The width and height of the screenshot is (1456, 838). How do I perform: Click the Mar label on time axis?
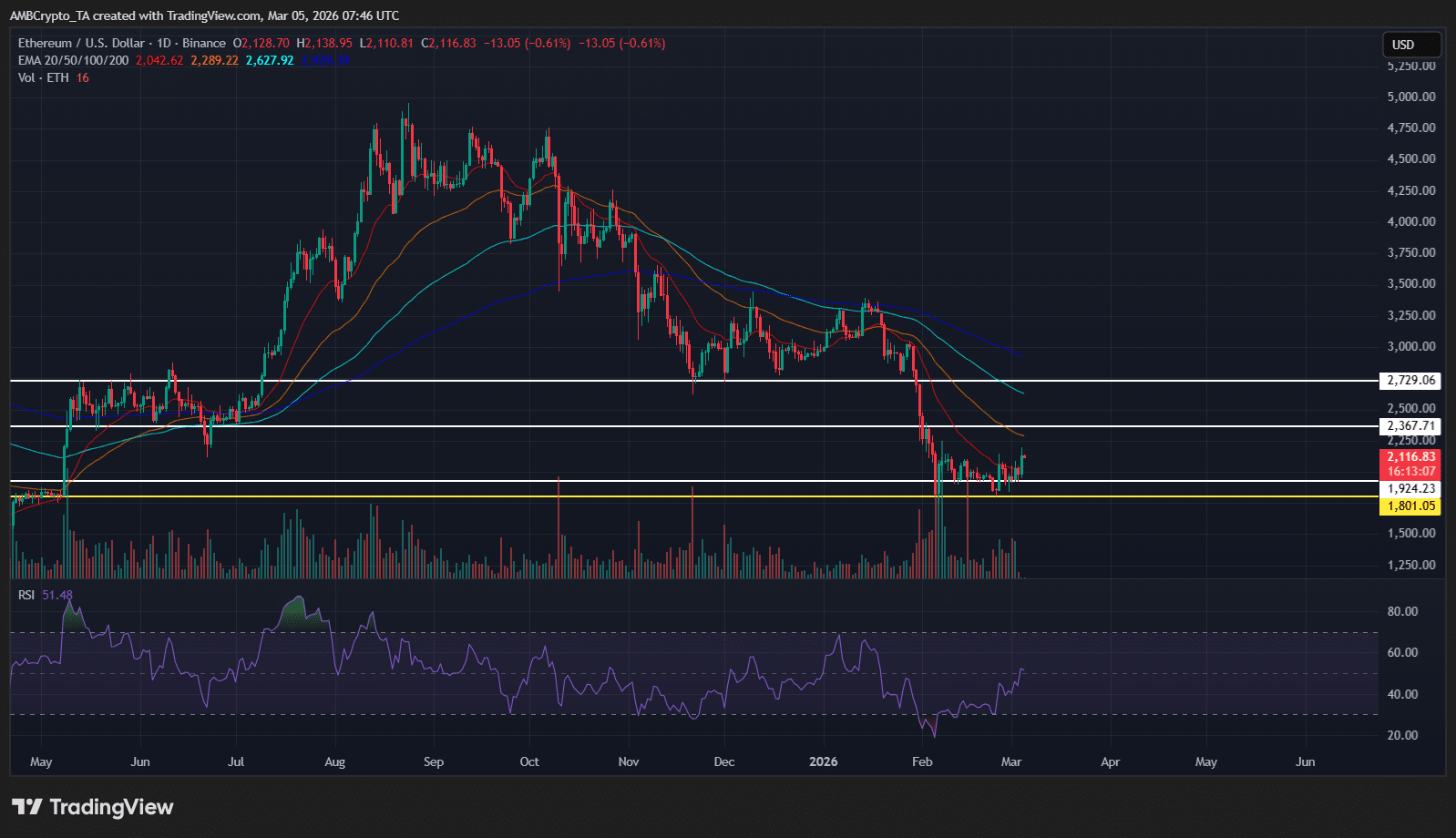point(1010,761)
